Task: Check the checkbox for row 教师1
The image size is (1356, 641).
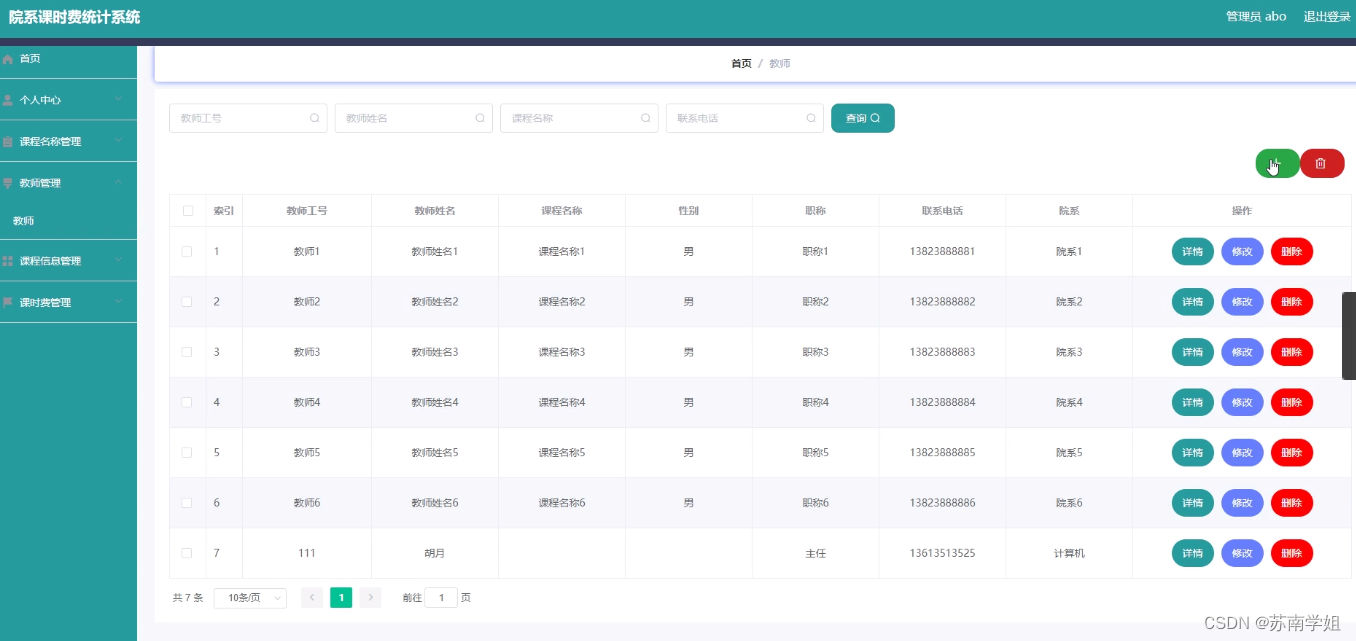Action: pos(187,251)
